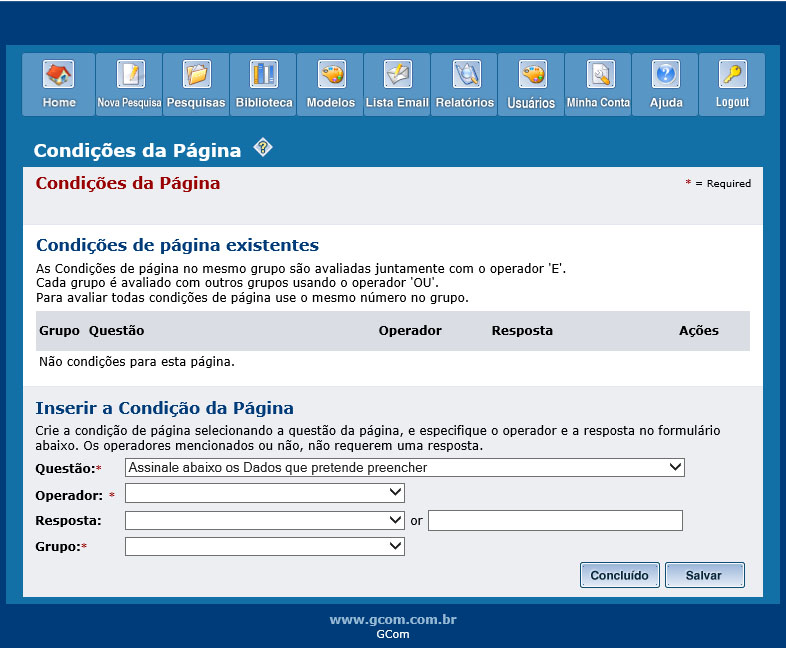The width and height of the screenshot is (786, 648).
Task: Open the Relatórios icon
Action: pos(464,75)
